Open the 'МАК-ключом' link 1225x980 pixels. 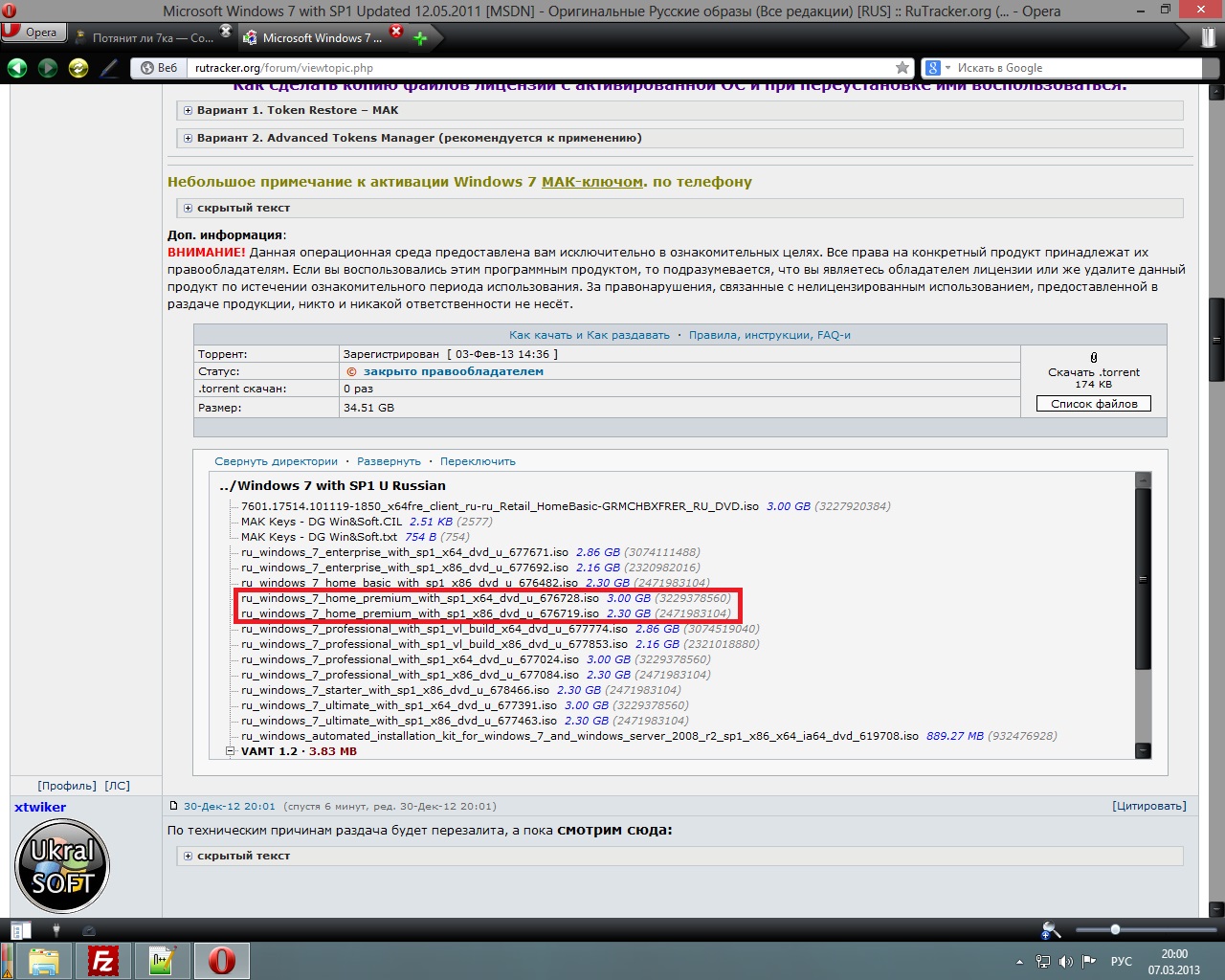[x=592, y=182]
